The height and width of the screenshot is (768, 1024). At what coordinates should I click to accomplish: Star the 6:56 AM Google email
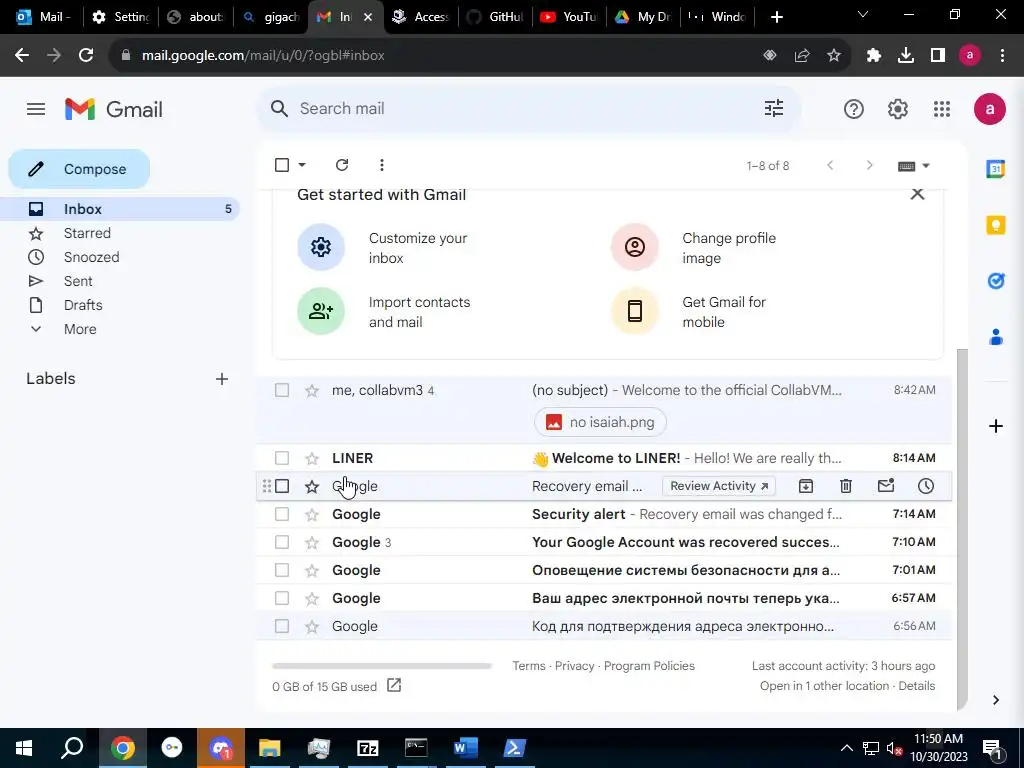coord(312,626)
